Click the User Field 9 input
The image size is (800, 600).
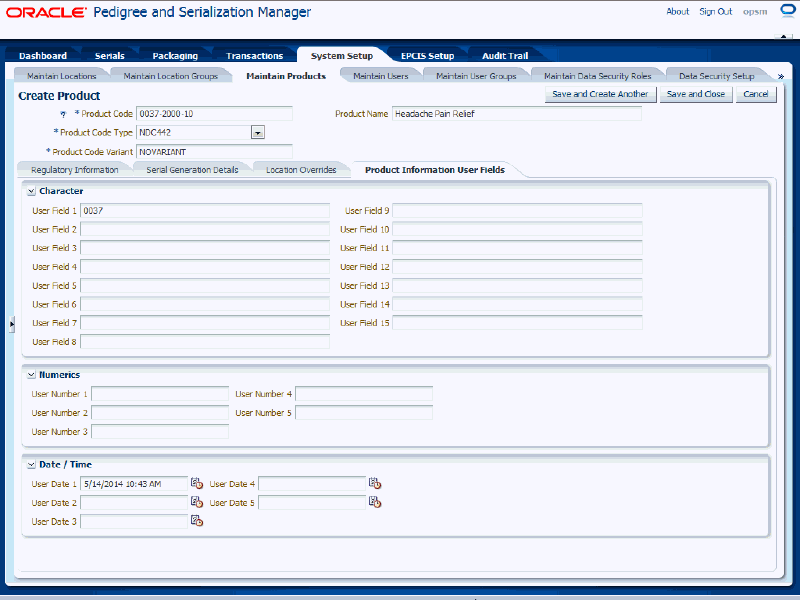[x=517, y=211]
